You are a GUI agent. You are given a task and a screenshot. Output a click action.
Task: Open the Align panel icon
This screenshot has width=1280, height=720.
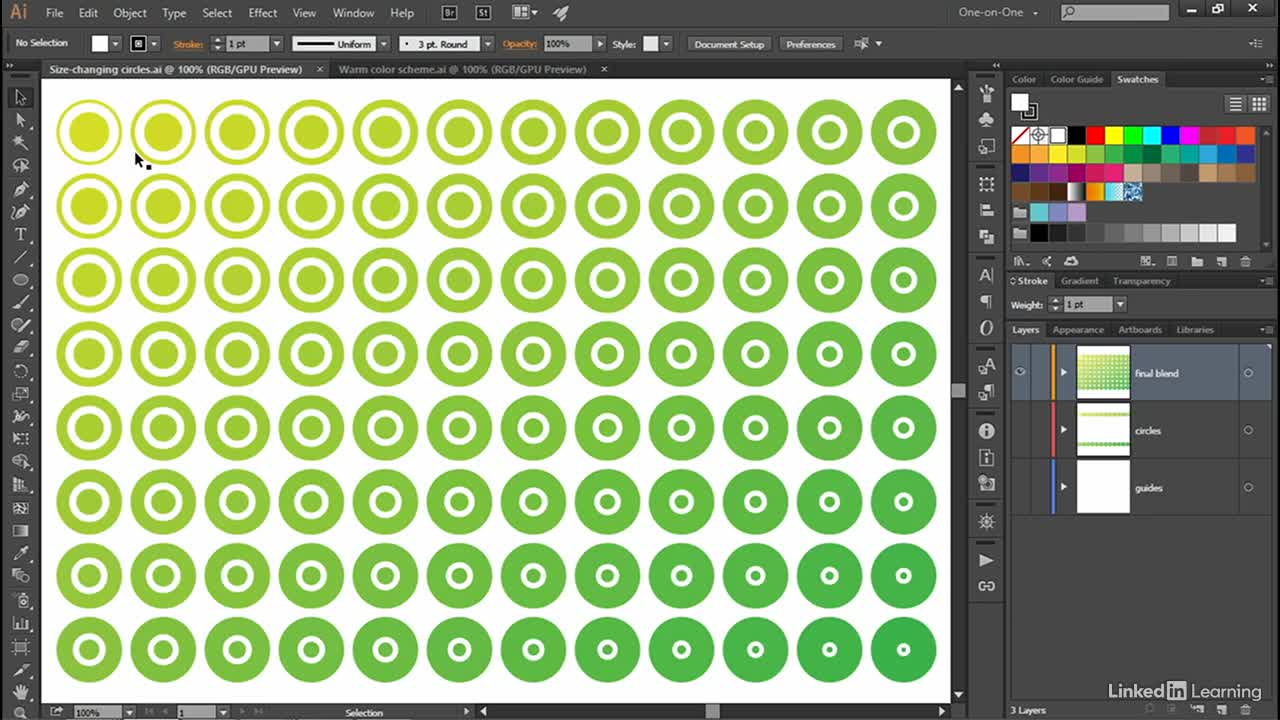tap(987, 211)
